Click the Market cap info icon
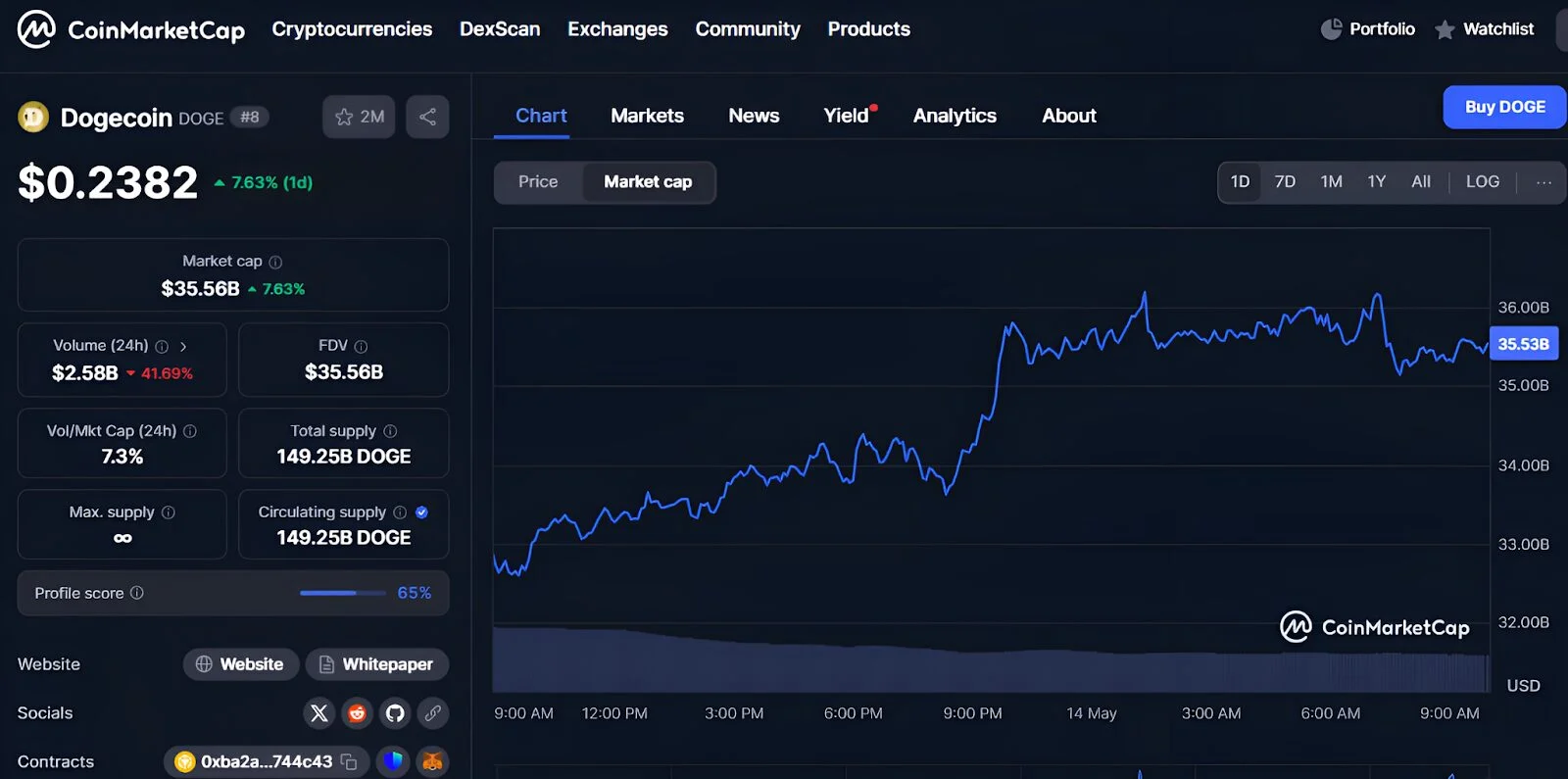Image resolution: width=1568 pixels, height=779 pixels. (x=275, y=262)
